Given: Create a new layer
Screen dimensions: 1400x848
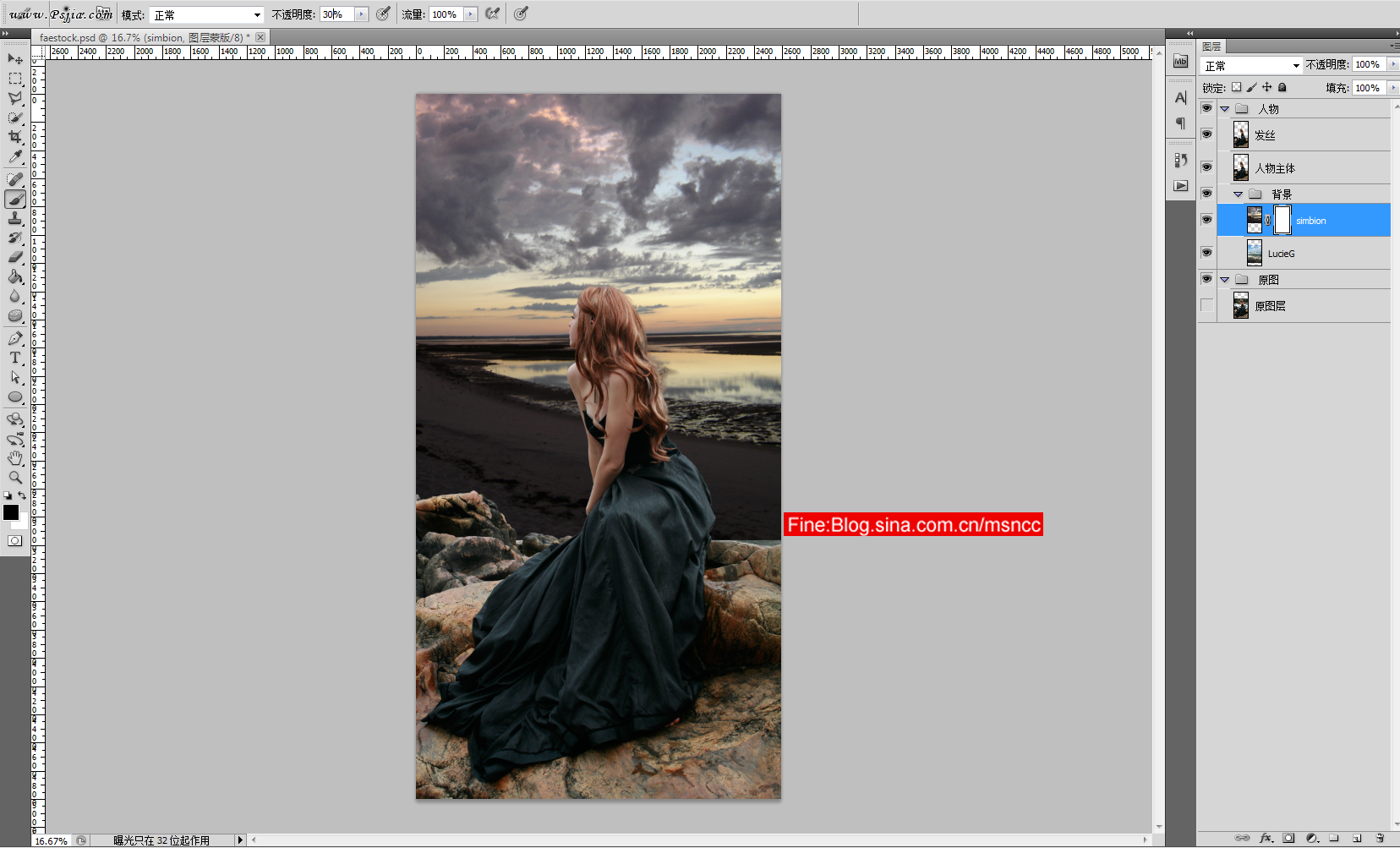Looking at the screenshot, I should tap(1357, 838).
